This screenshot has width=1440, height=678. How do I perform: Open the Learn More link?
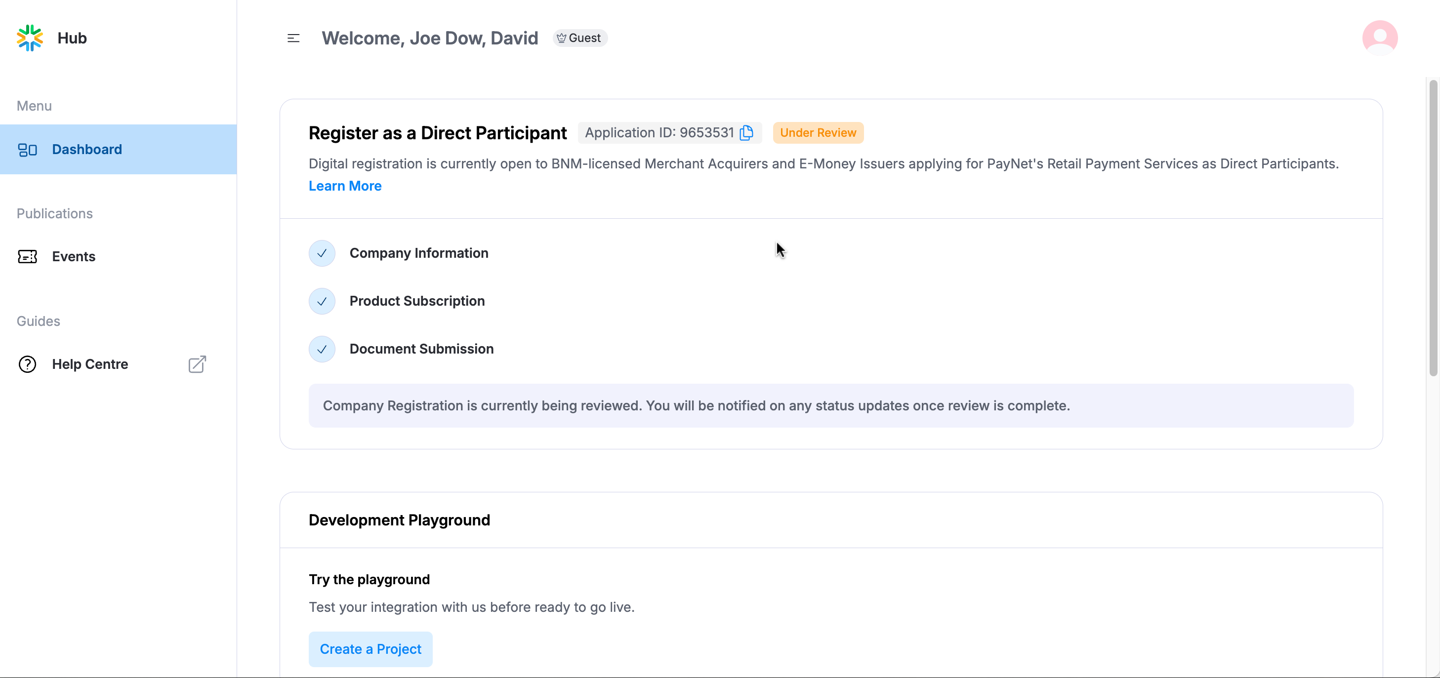click(x=345, y=186)
